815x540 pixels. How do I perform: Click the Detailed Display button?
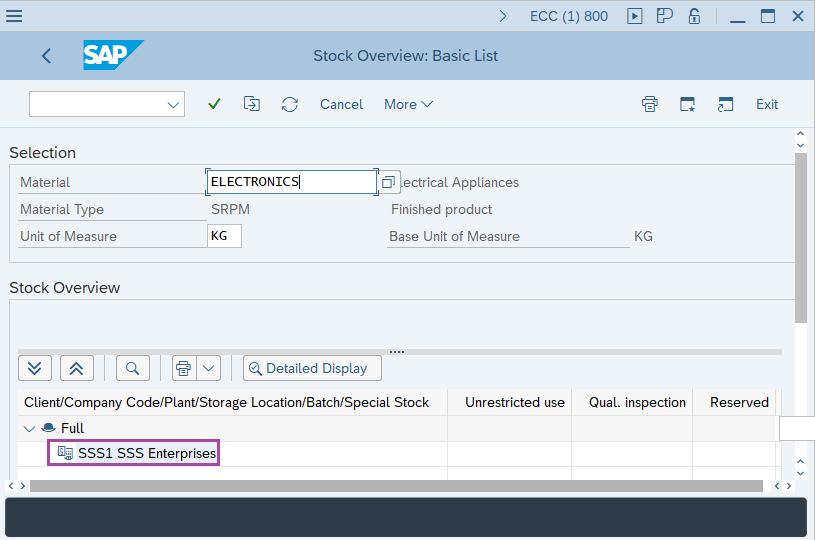tap(312, 368)
